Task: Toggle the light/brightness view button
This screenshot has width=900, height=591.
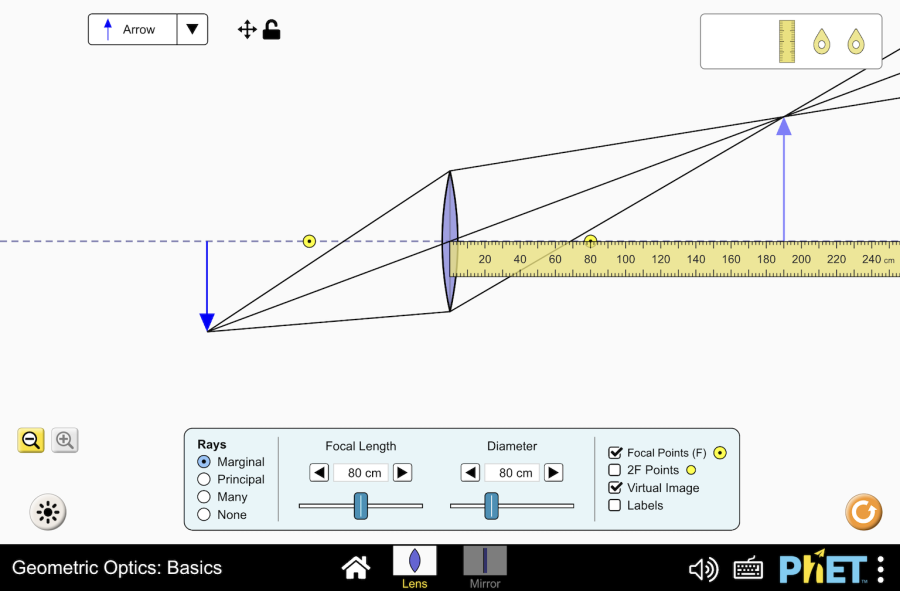Action: click(x=47, y=513)
